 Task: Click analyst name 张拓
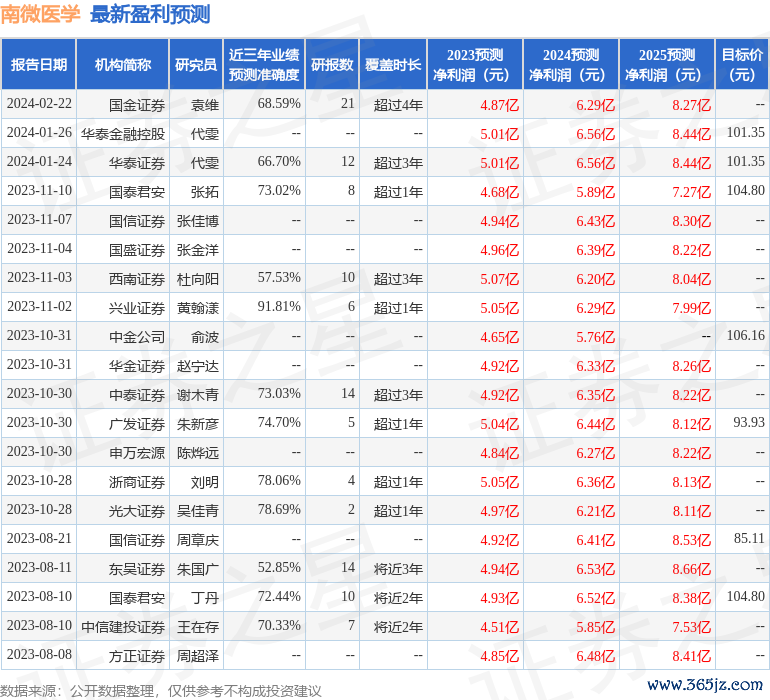tap(205, 192)
